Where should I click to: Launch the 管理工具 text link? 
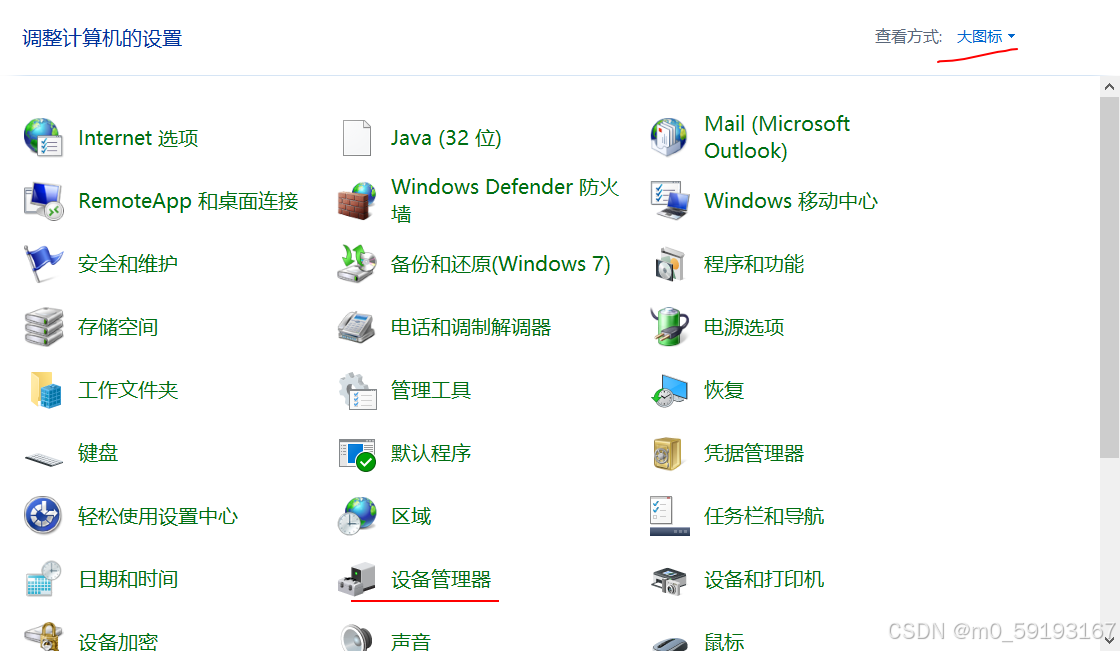click(x=431, y=390)
